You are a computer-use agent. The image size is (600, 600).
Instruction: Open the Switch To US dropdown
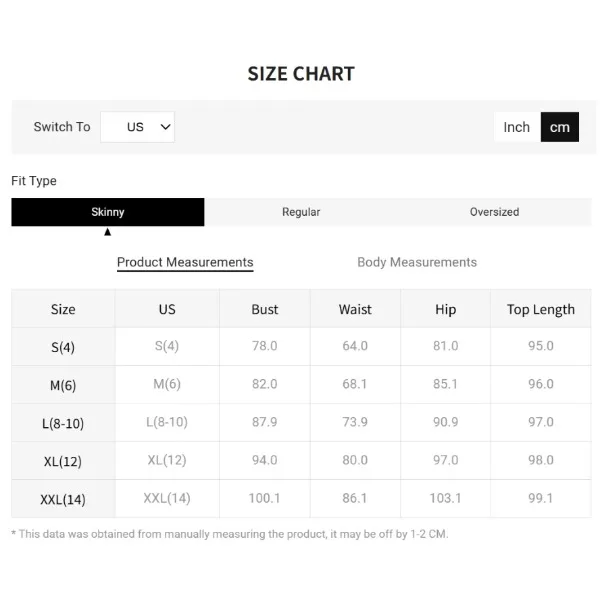138,127
